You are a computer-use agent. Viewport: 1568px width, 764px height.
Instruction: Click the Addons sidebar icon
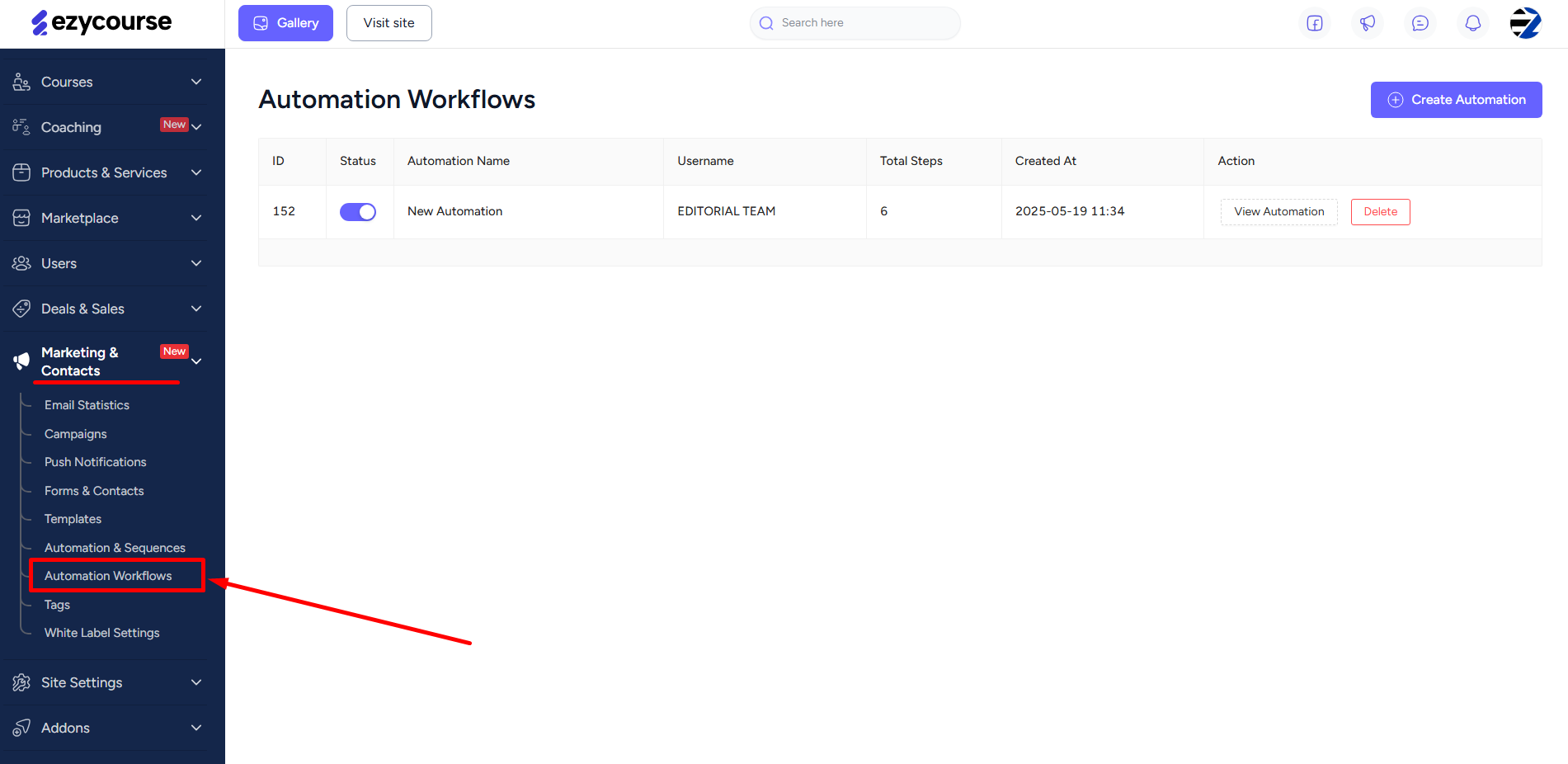(x=21, y=728)
